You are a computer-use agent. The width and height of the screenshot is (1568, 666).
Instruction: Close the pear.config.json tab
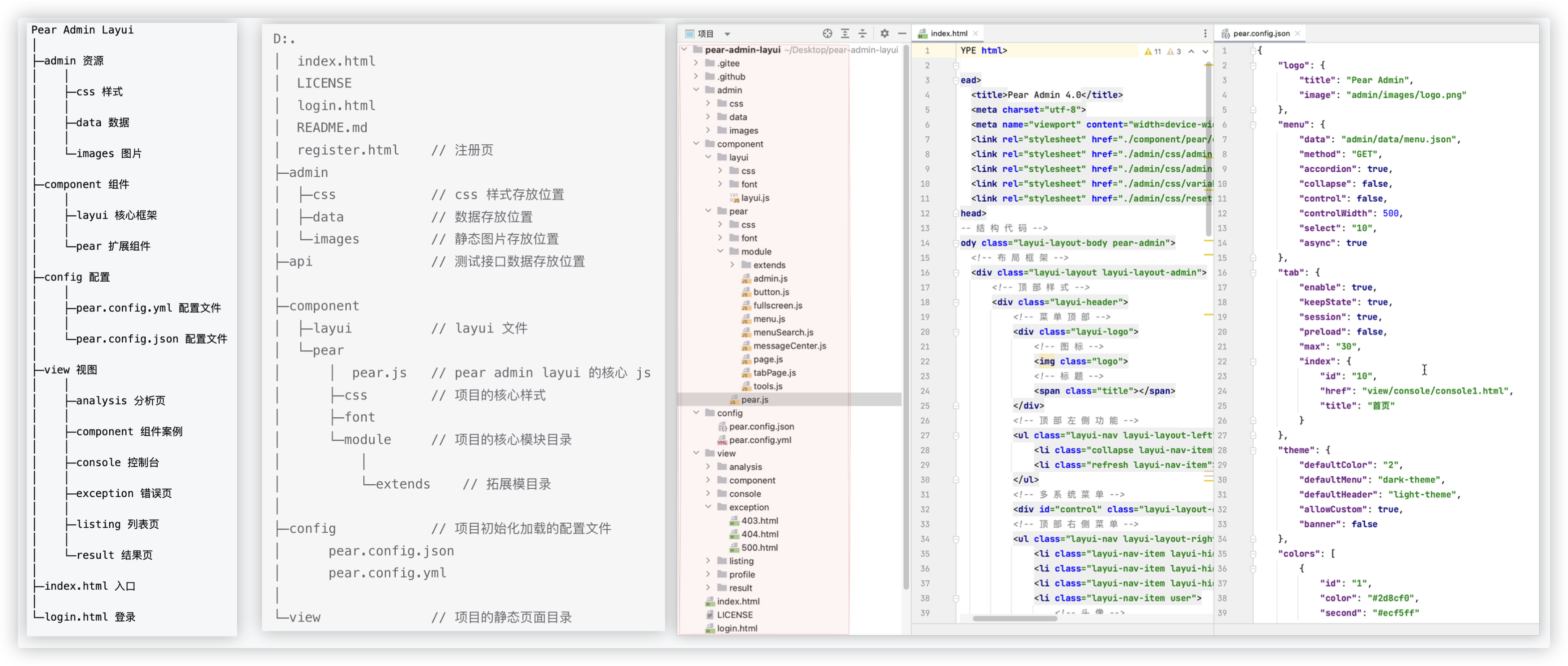[x=1298, y=33]
